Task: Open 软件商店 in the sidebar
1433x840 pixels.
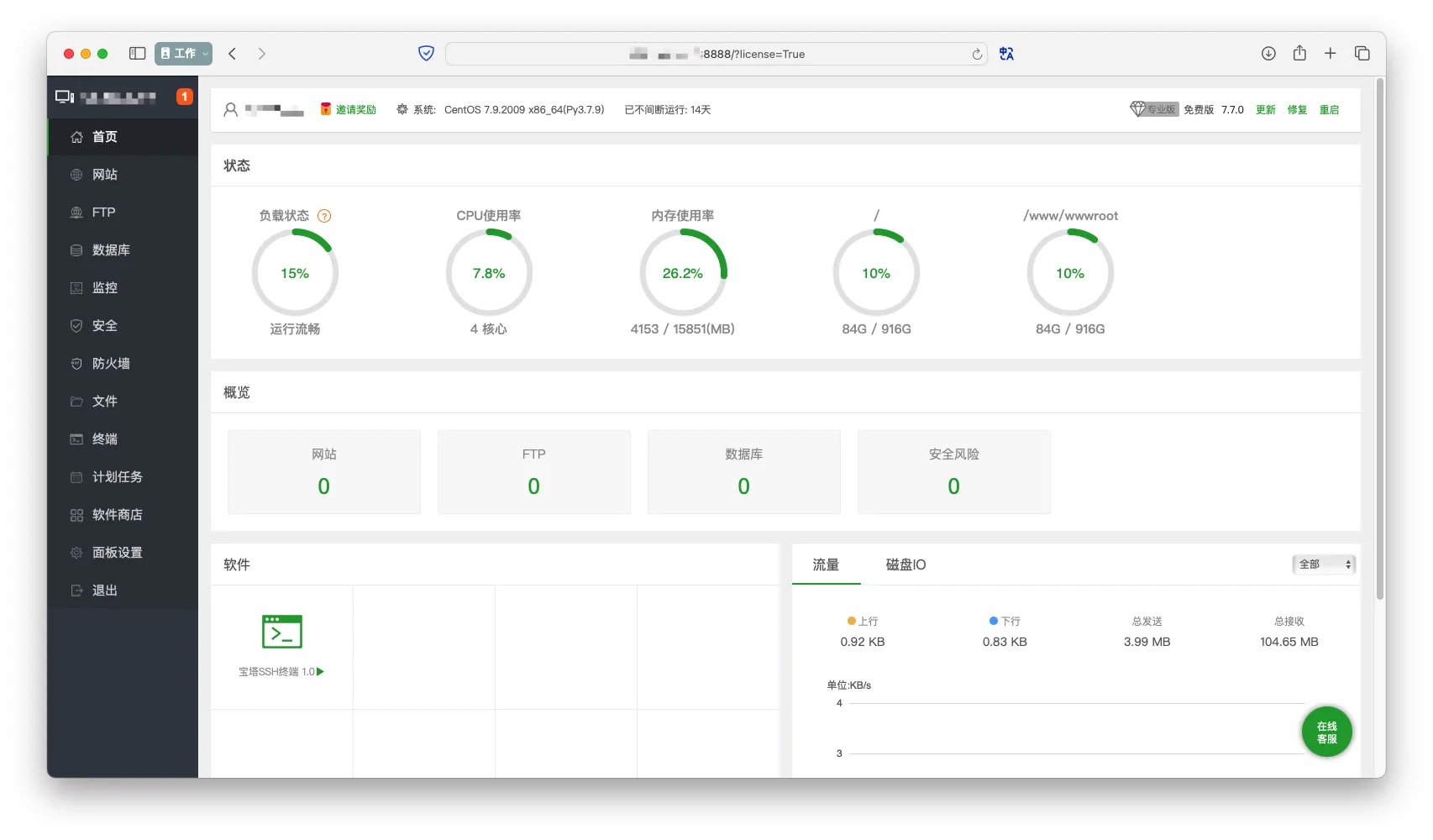Action: [x=117, y=515]
